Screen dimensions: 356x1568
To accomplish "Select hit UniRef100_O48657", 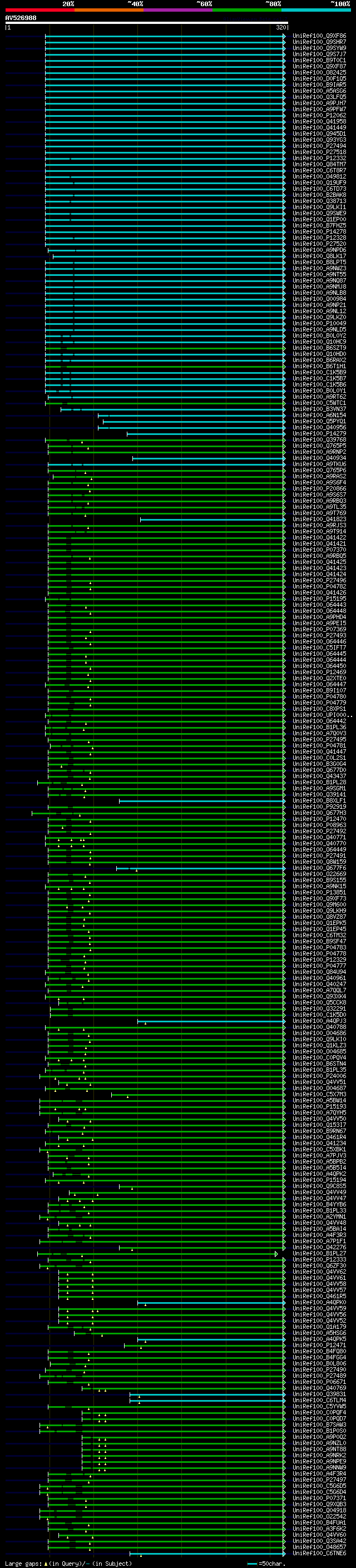I will [x=319, y=1547].
